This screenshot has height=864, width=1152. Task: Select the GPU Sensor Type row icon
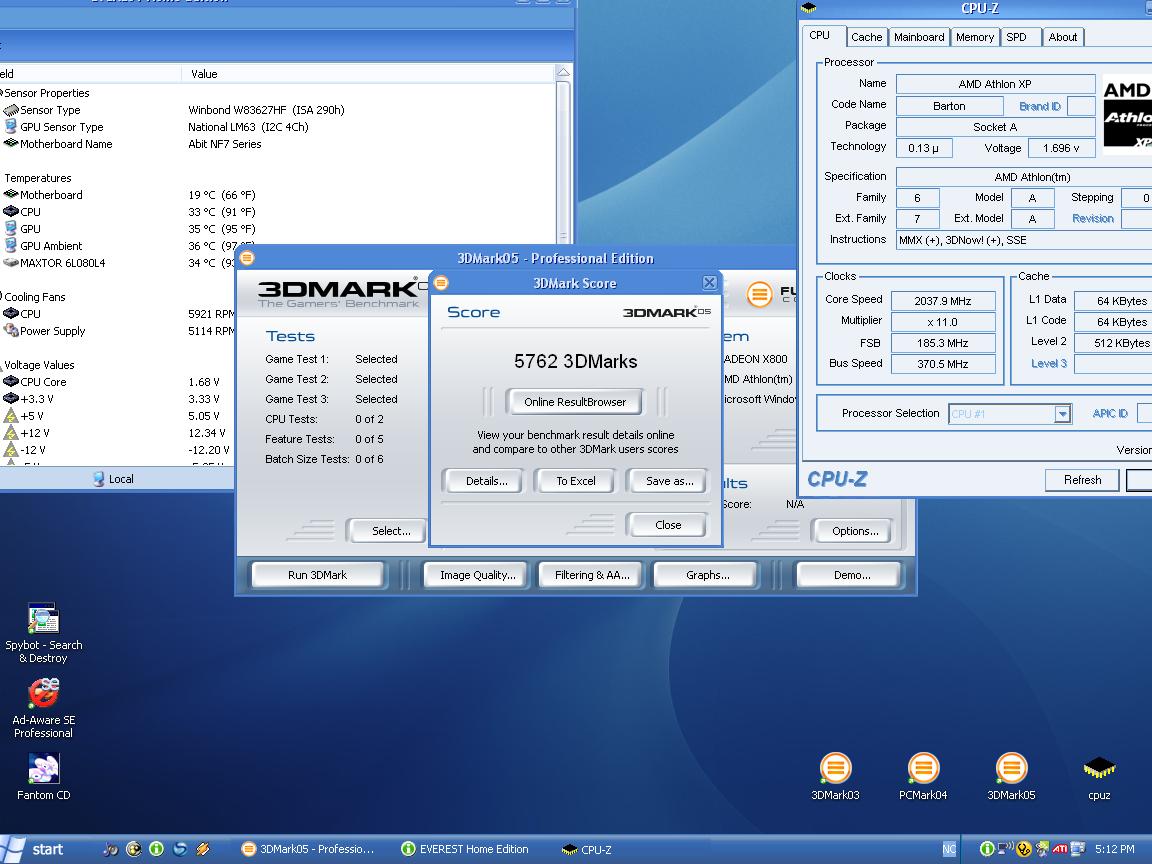pos(10,126)
